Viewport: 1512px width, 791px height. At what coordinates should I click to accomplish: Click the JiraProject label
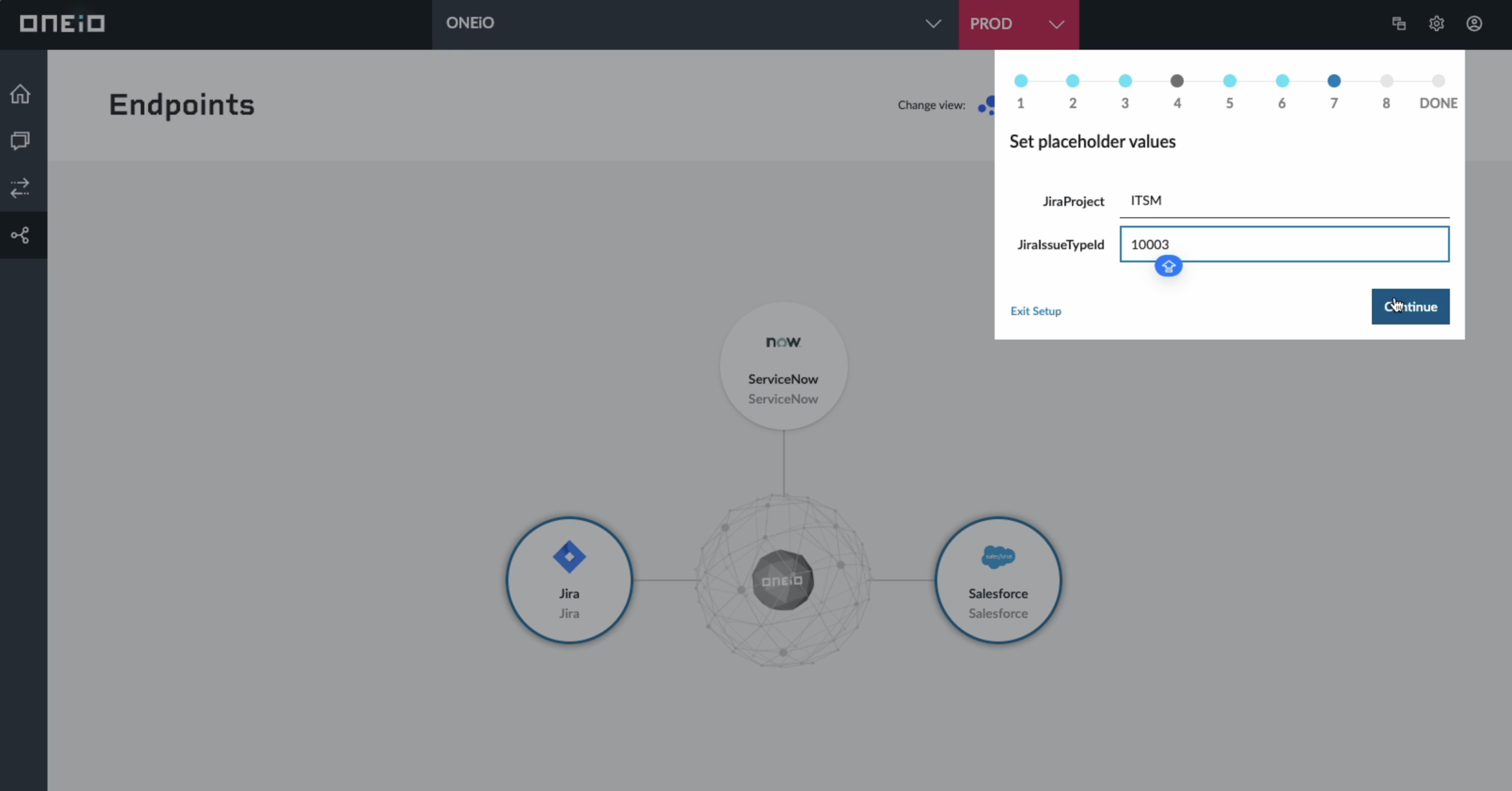click(x=1073, y=201)
